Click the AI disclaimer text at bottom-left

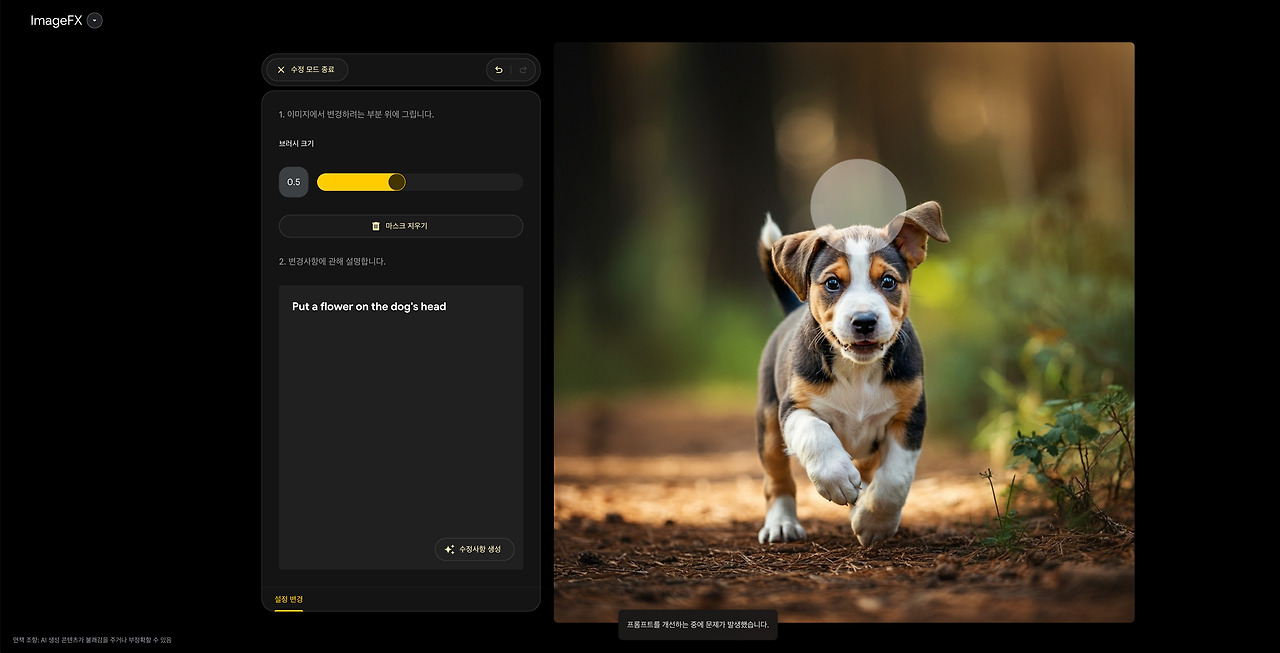click(x=93, y=640)
